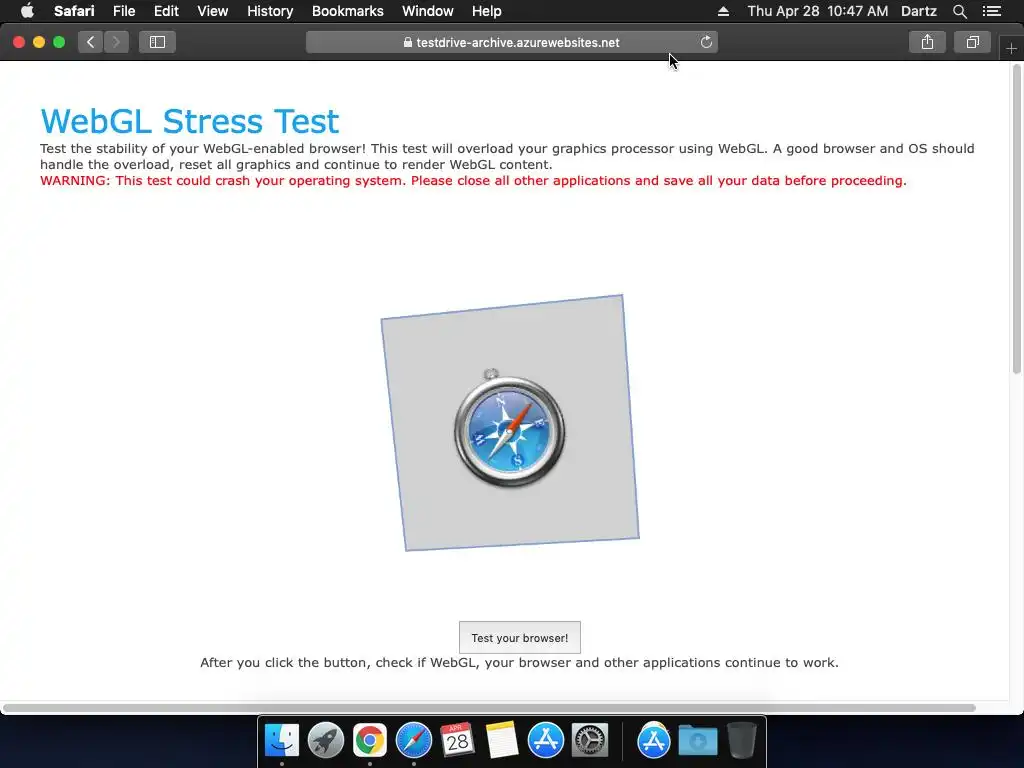
Task: Open the View menu
Action: [213, 11]
